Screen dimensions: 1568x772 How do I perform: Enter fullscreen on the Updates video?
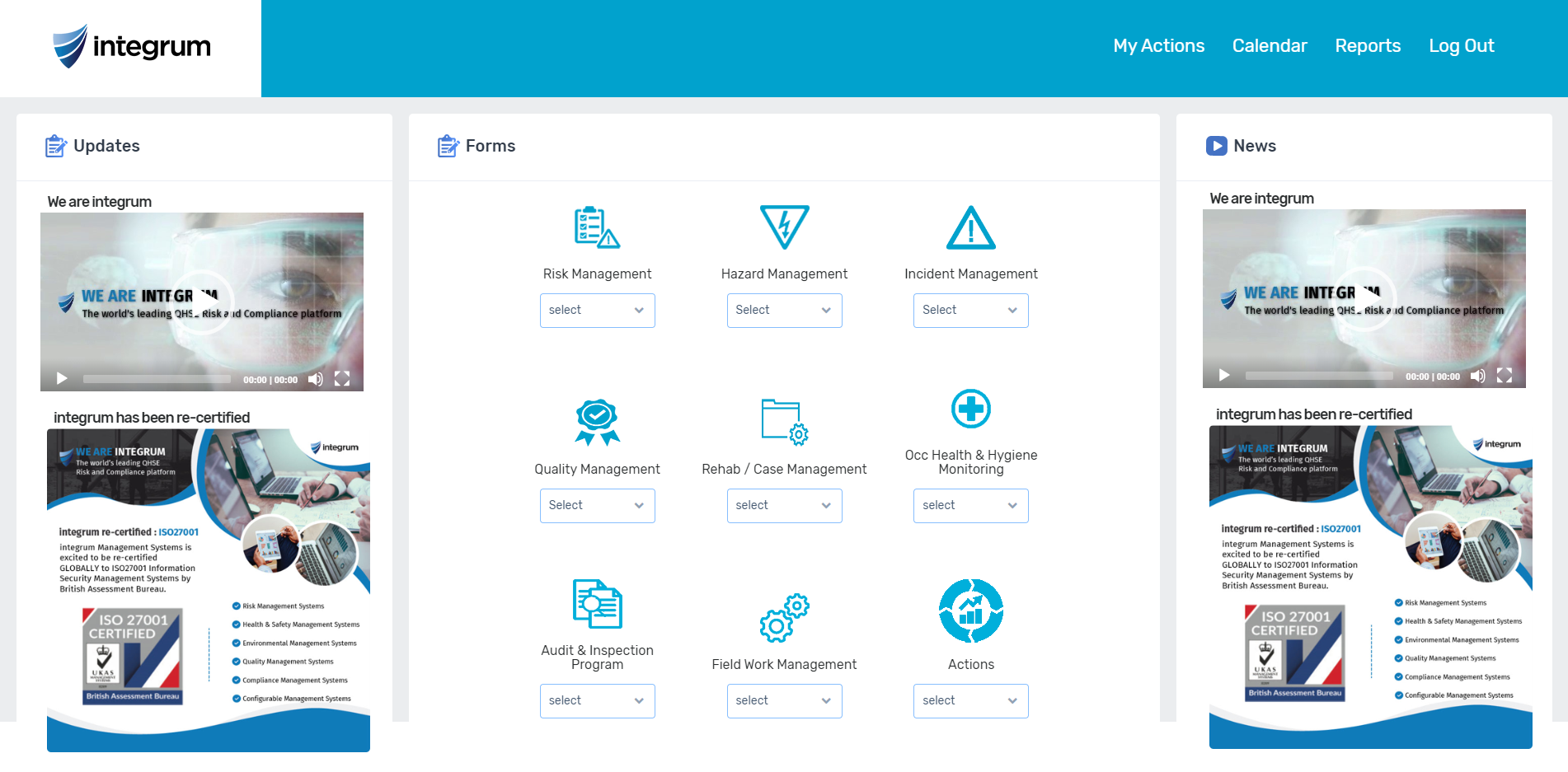342,379
